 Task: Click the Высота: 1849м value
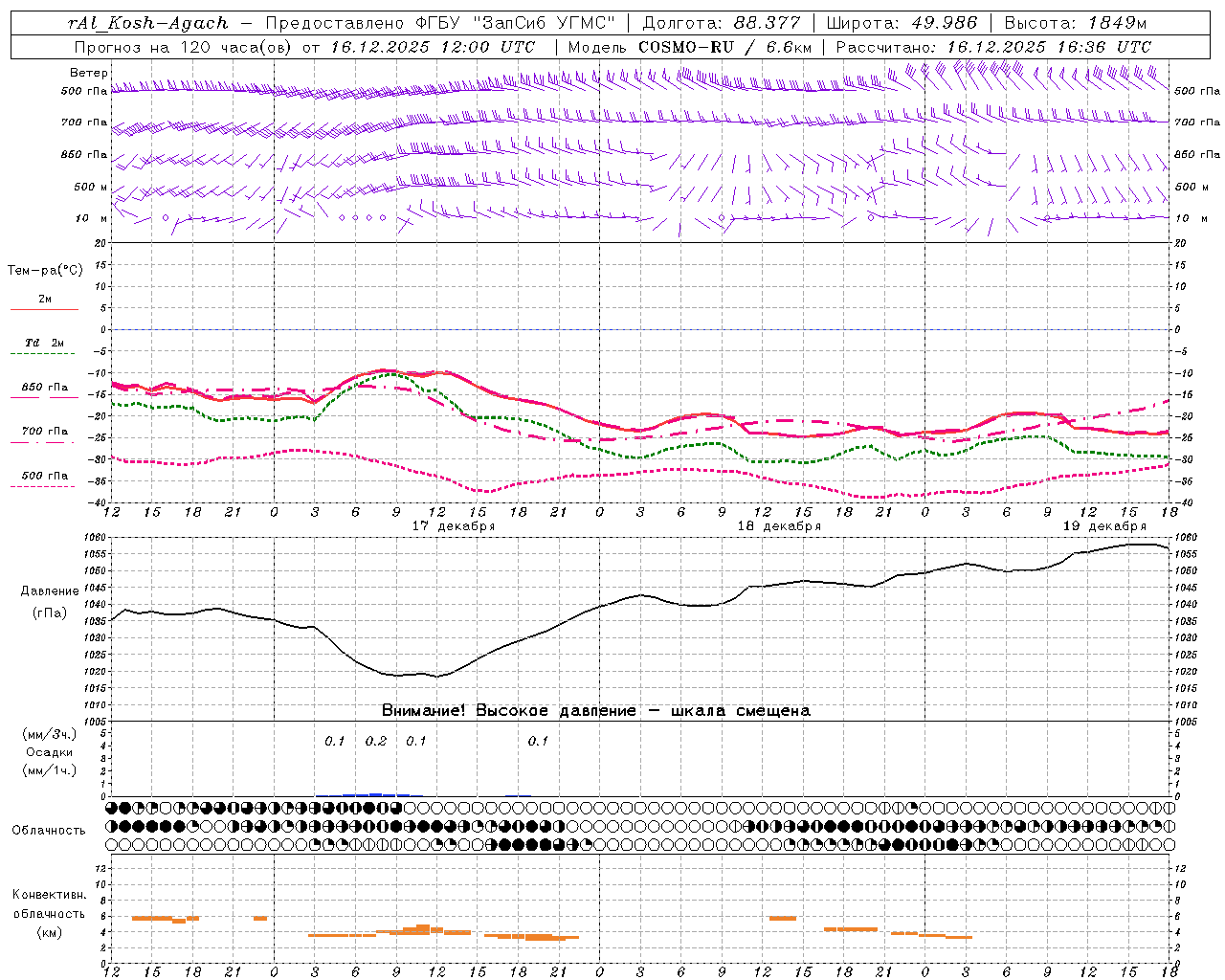pos(1075,23)
